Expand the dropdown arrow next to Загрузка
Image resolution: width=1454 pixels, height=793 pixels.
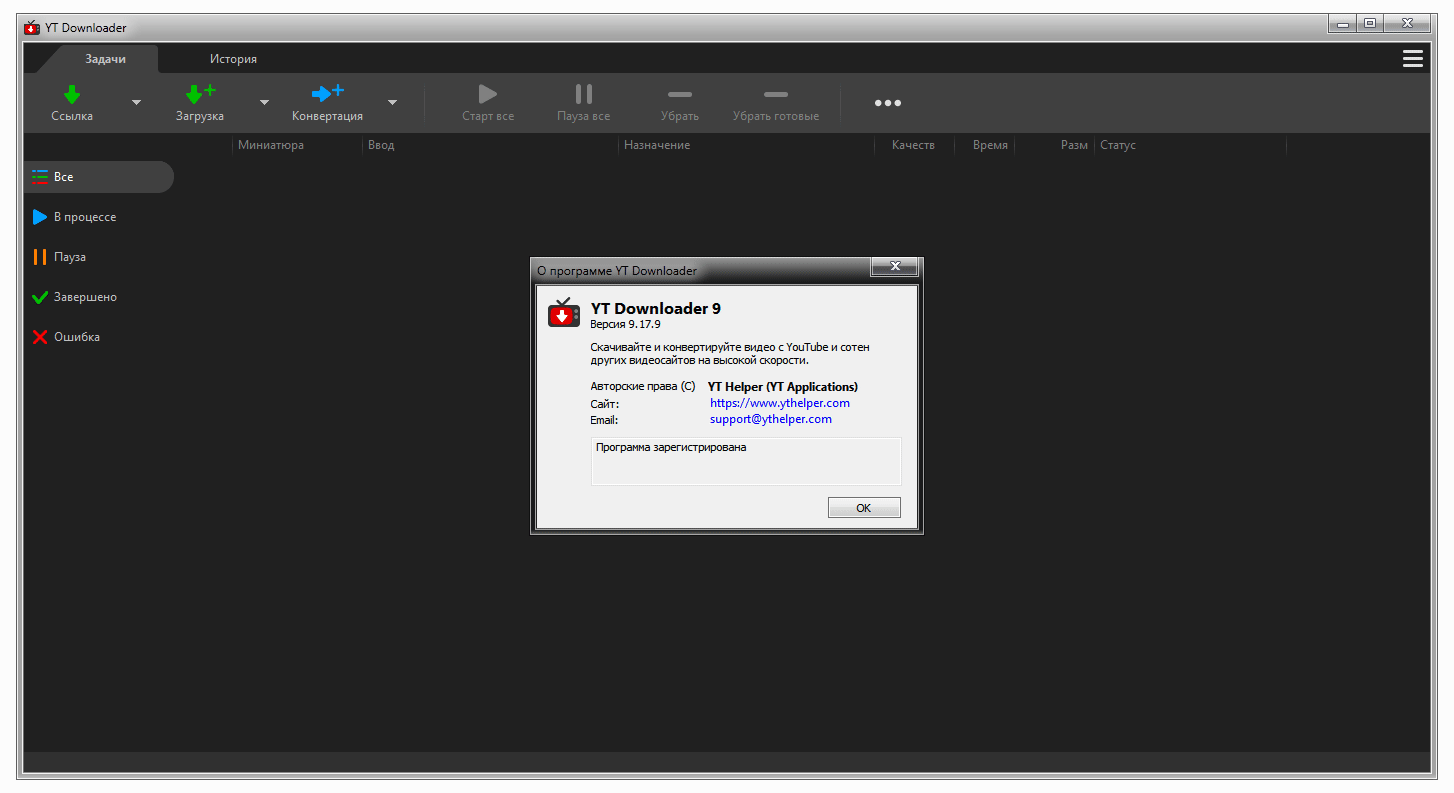(x=265, y=103)
